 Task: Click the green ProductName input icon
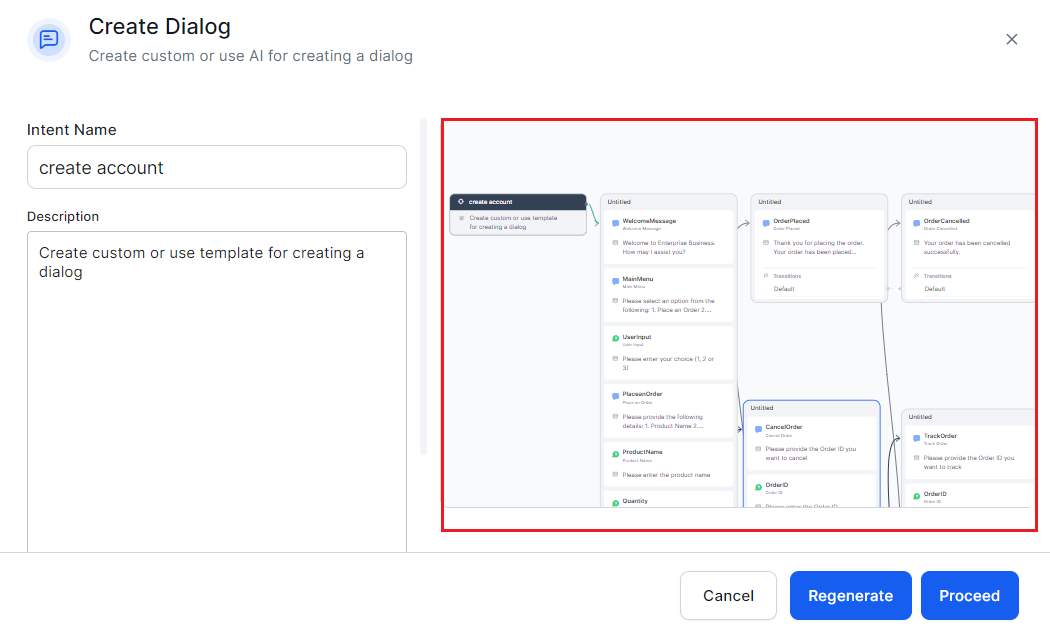point(614,452)
